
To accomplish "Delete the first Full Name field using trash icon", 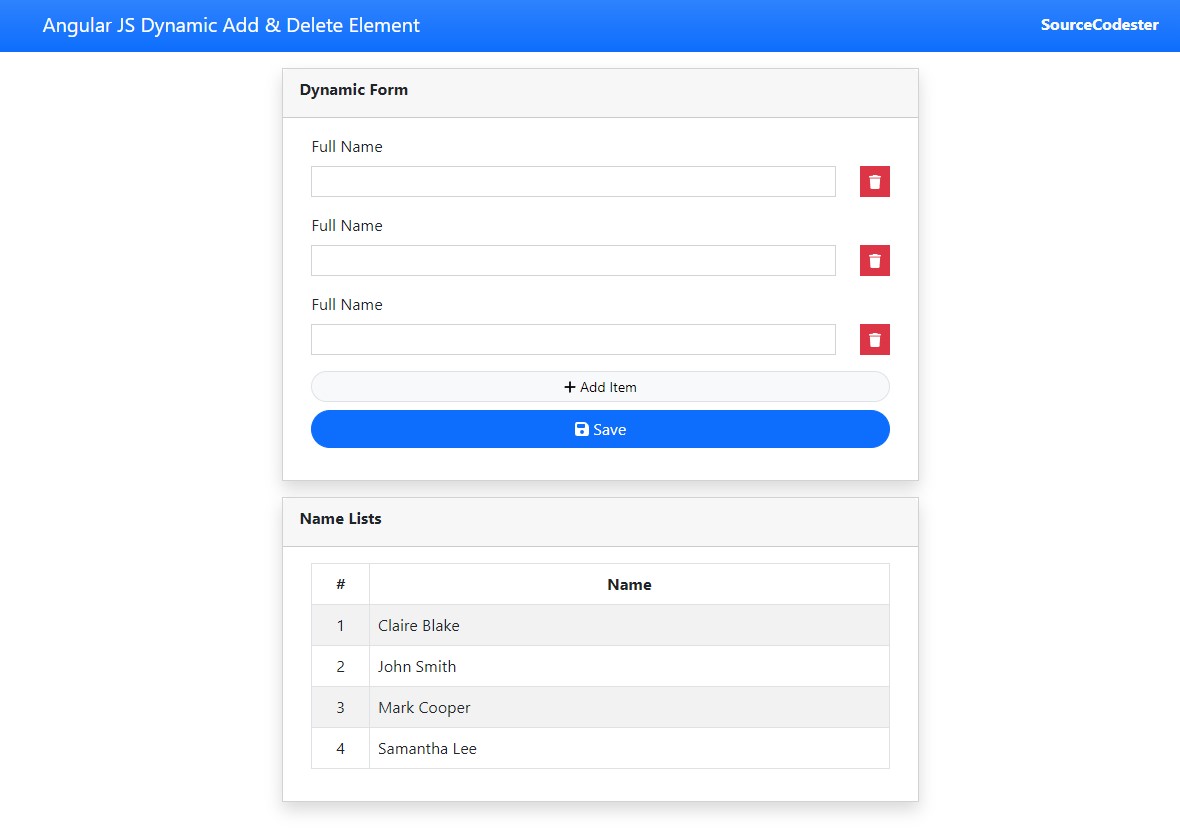I will coord(873,181).
